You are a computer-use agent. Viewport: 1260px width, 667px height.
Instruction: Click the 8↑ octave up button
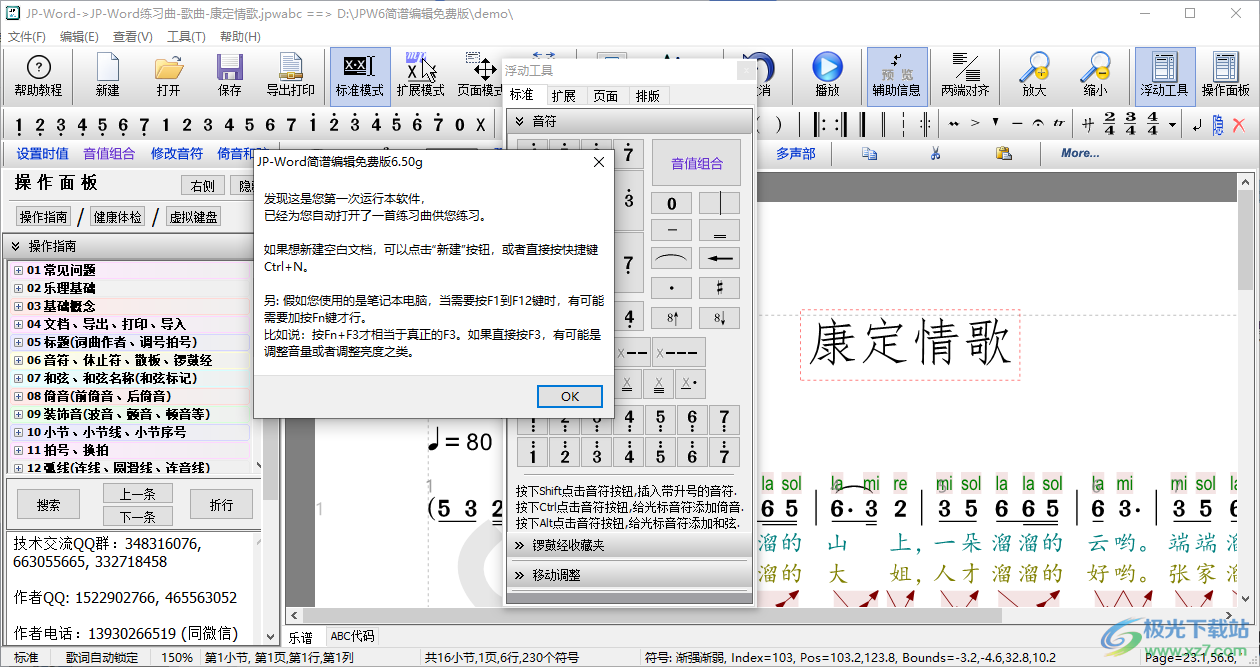[671, 318]
